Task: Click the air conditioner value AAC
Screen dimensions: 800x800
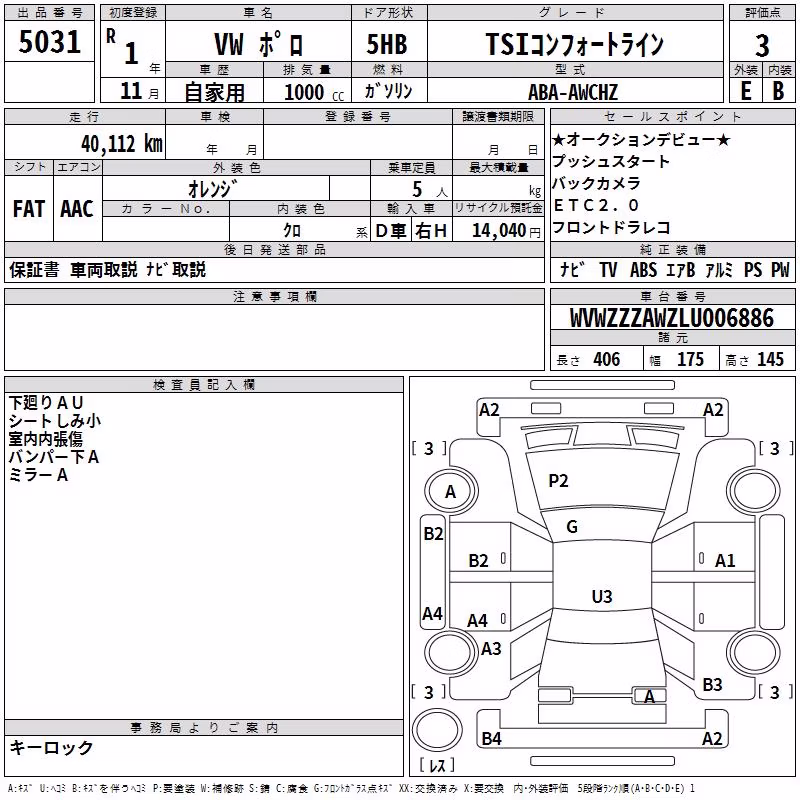Action: [77, 209]
